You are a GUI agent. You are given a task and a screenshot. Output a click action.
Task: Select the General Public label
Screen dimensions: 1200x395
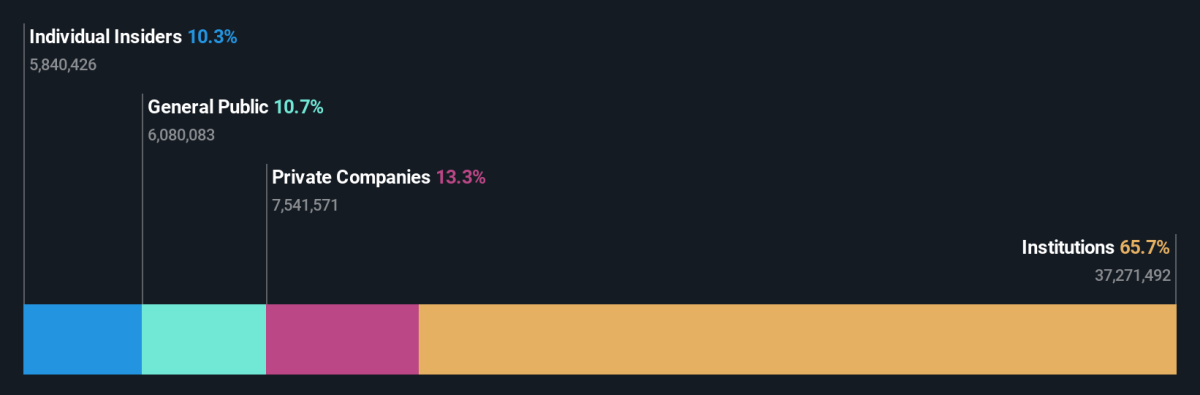coord(208,107)
